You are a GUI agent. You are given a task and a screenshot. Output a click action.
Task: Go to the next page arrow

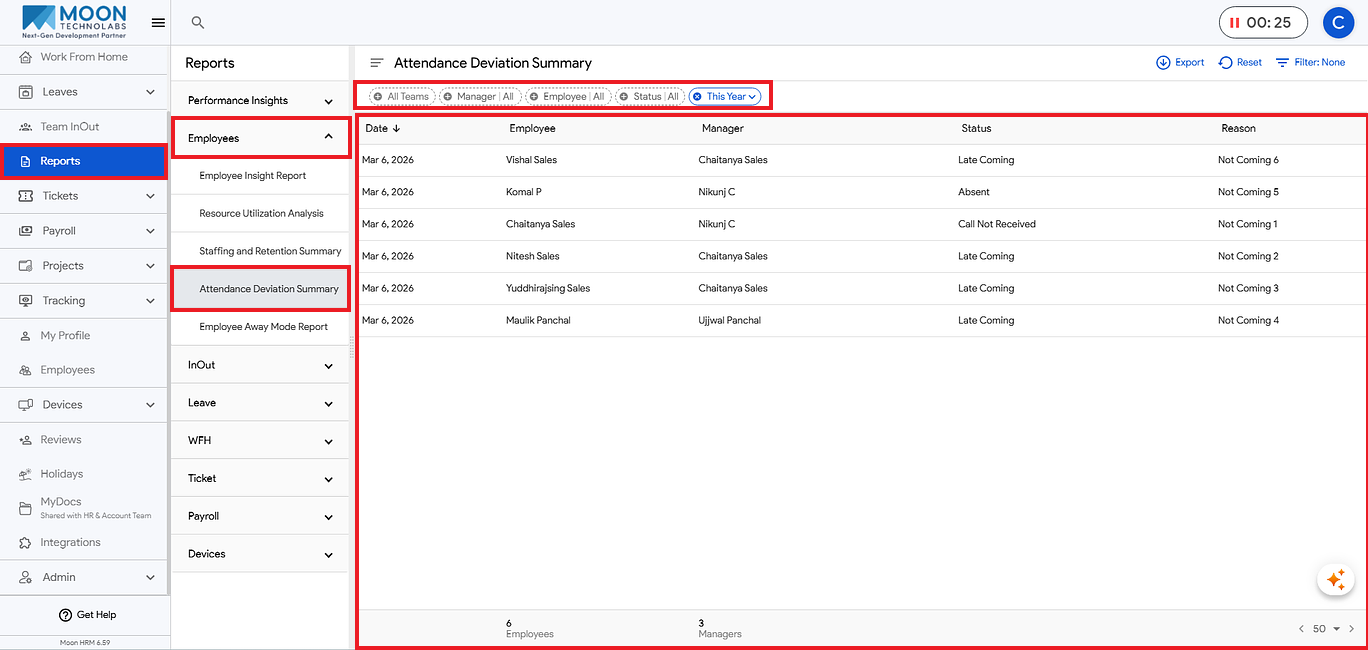1352,629
